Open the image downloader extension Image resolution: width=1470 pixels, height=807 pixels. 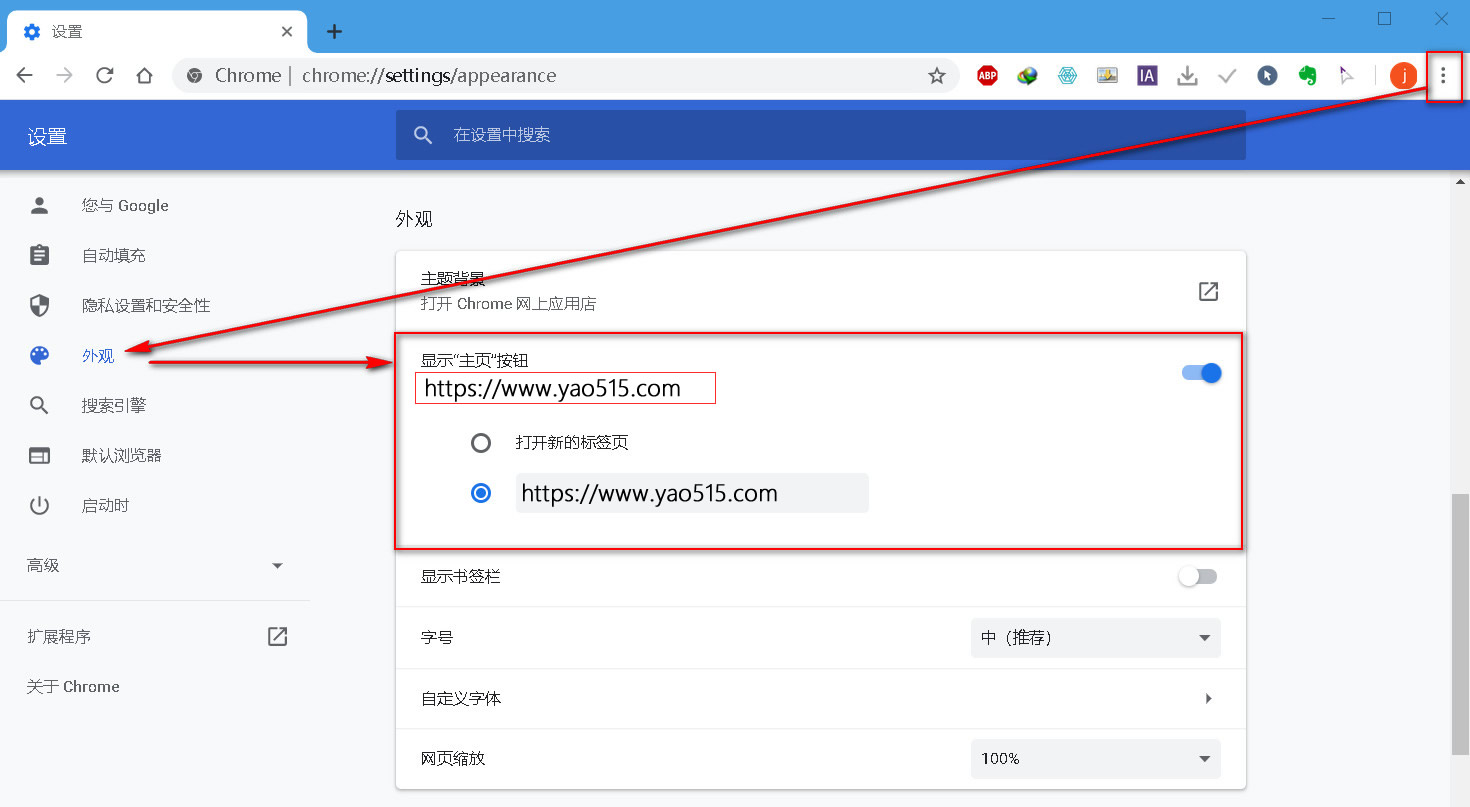pos(1107,75)
